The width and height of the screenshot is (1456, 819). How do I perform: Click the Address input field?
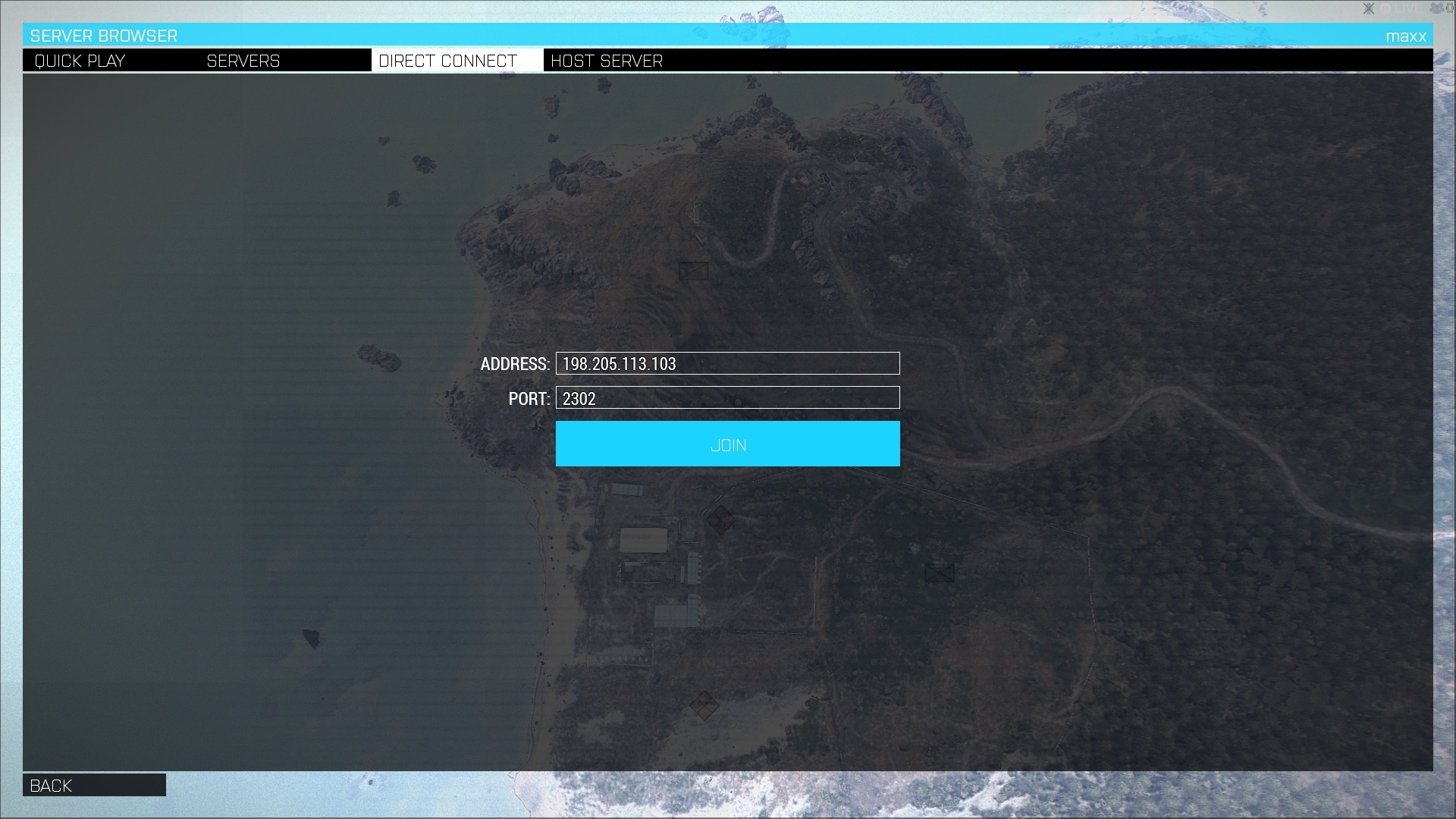(728, 364)
